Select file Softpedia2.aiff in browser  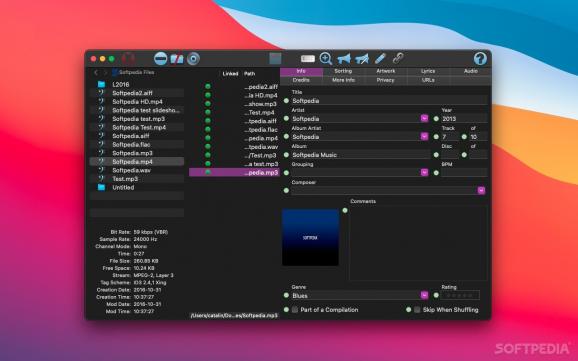[137, 93]
